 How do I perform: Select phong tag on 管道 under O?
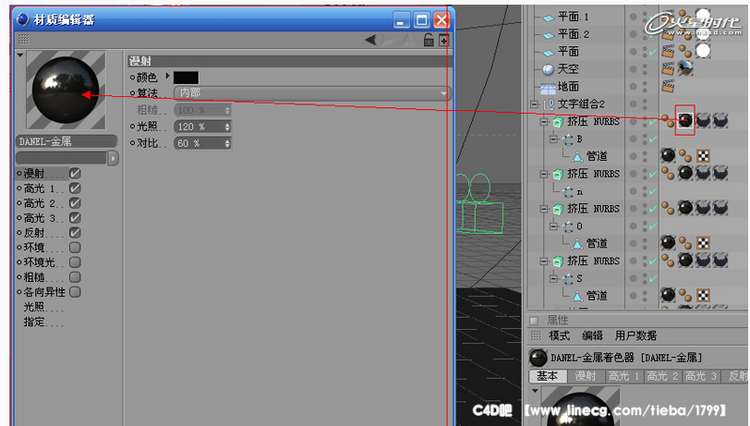click(x=685, y=243)
